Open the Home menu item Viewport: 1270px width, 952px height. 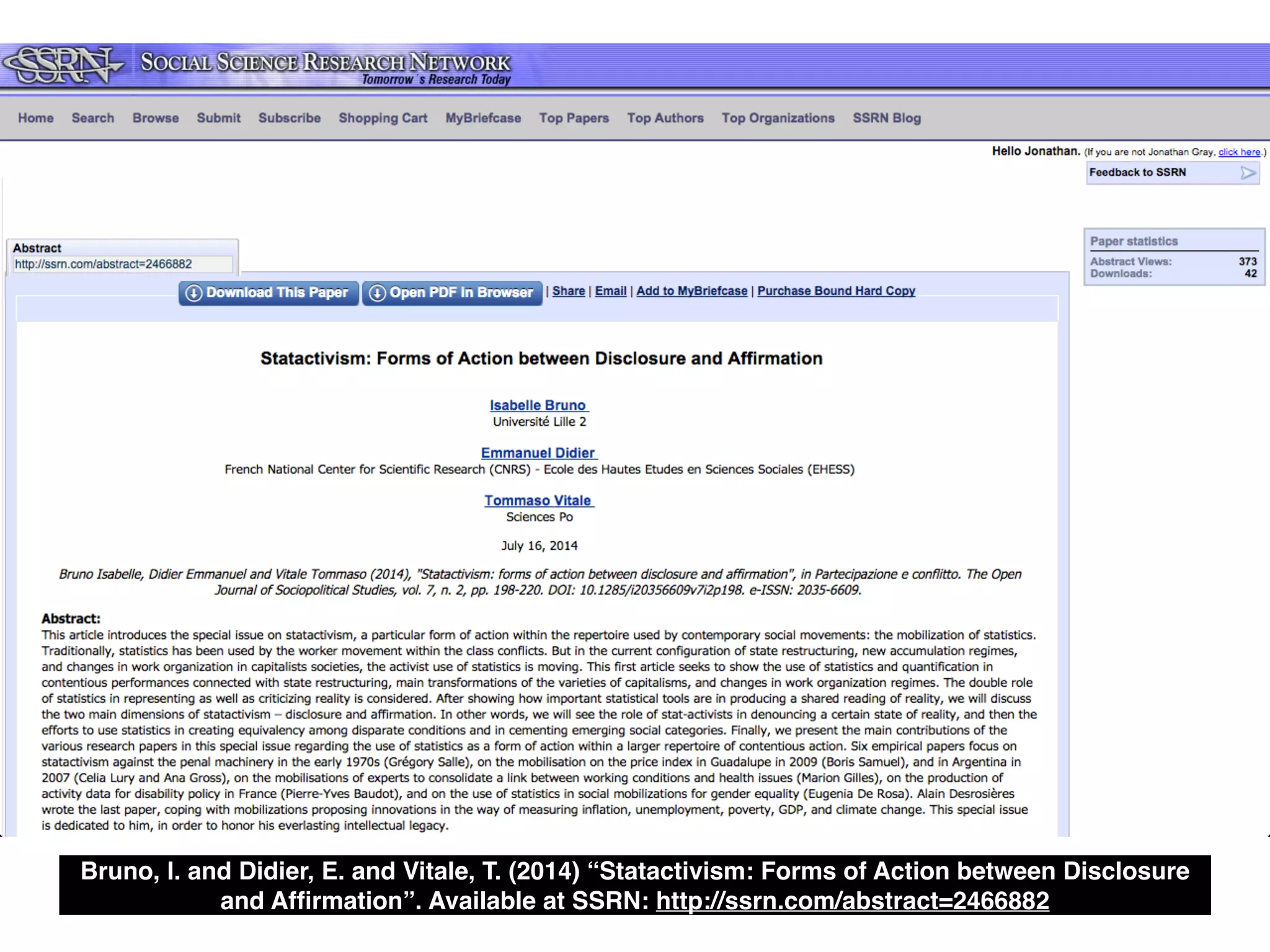[x=36, y=118]
